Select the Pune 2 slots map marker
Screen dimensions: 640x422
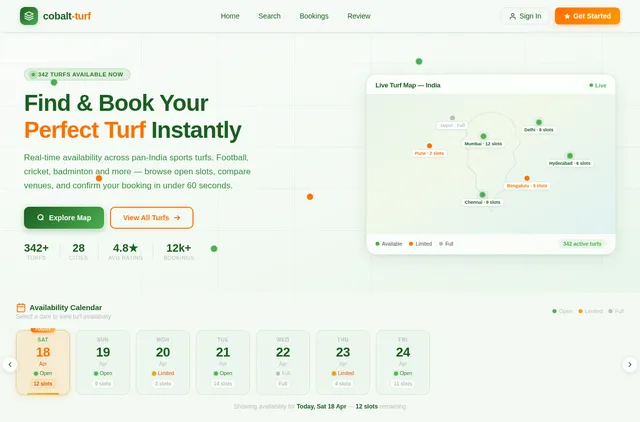coord(429,150)
